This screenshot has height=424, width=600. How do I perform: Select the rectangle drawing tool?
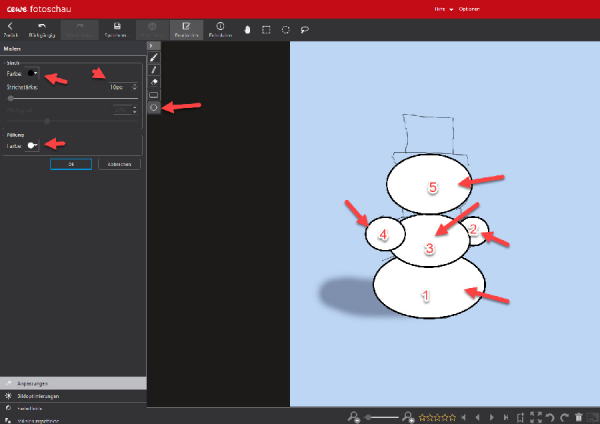[154, 95]
